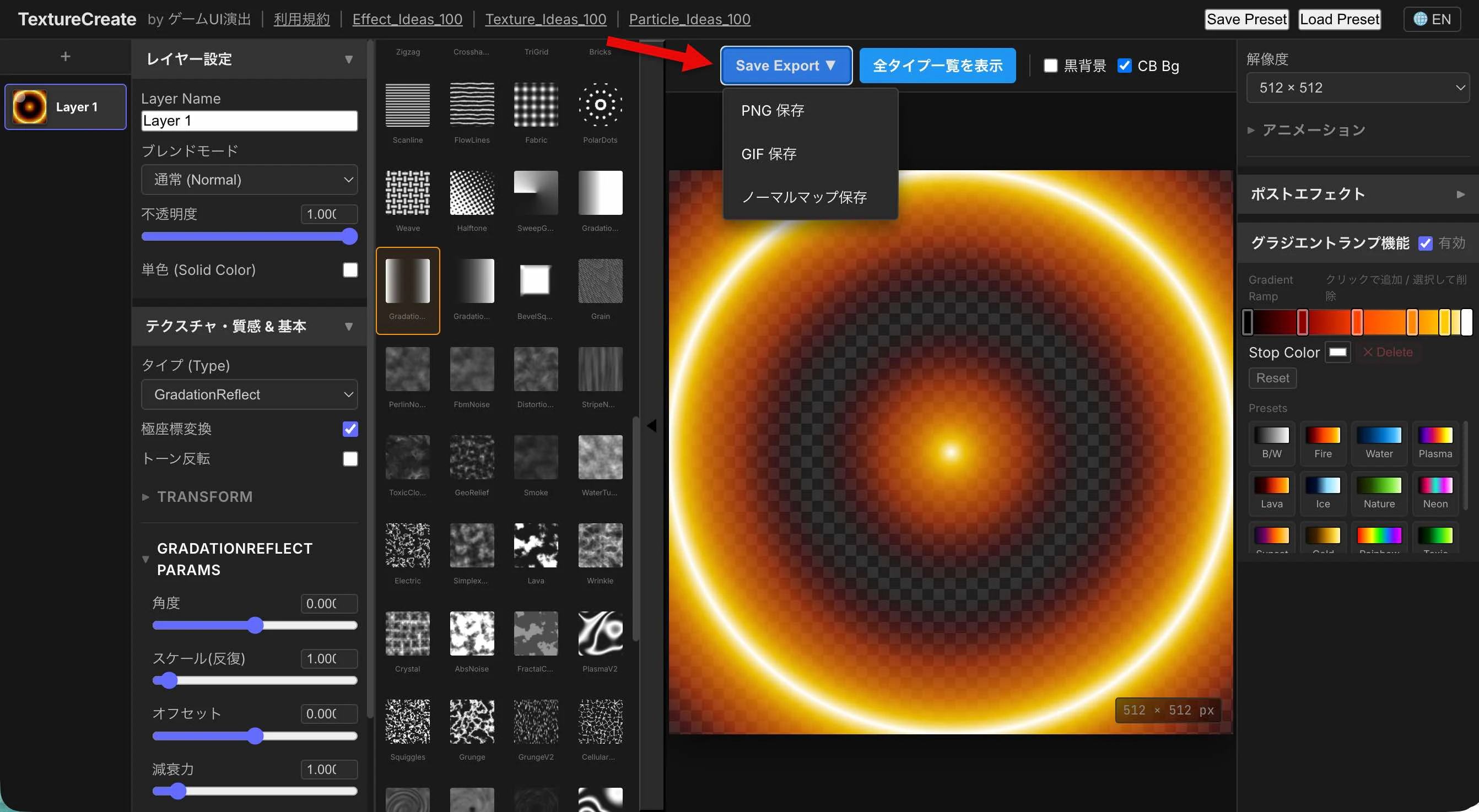Pick the Smoke texture type
The height and width of the screenshot is (812, 1479).
pyautogui.click(x=536, y=457)
